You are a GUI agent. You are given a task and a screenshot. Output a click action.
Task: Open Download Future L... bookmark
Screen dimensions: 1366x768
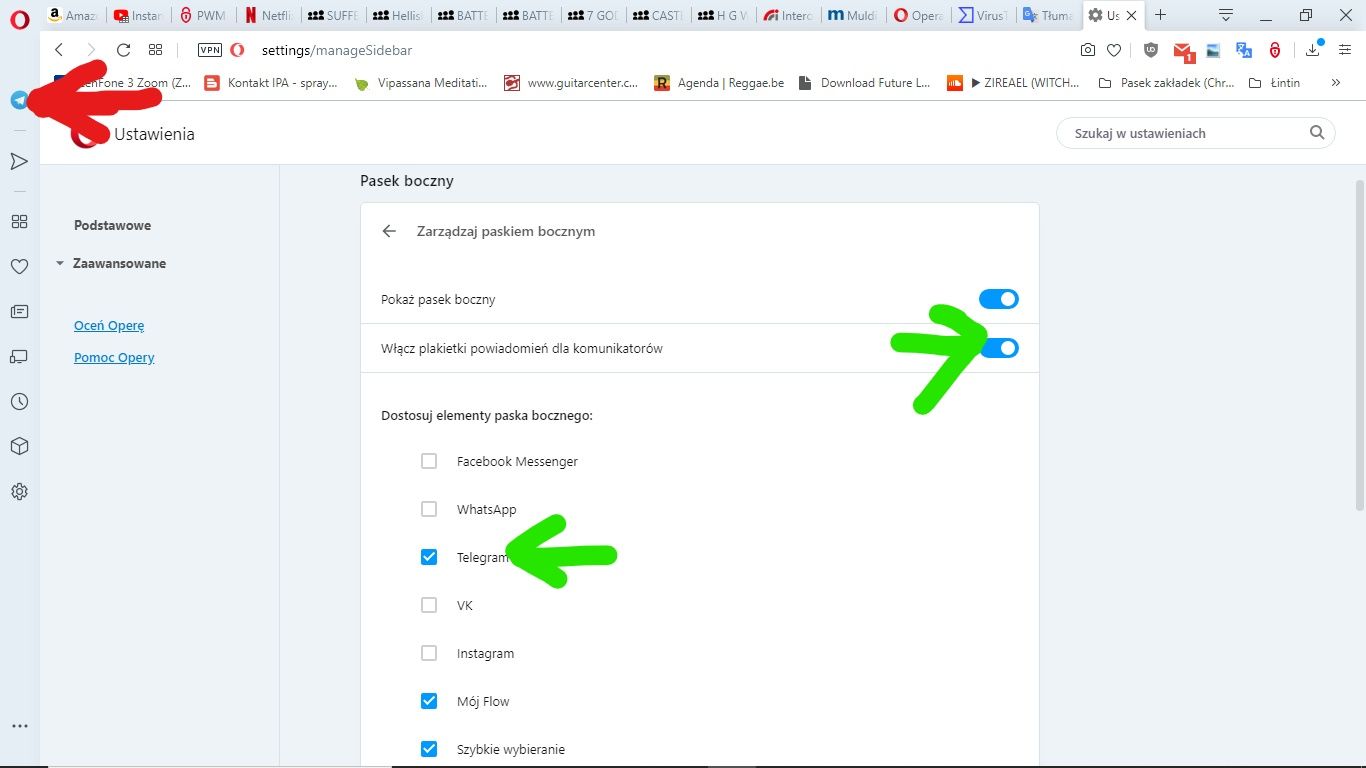point(865,83)
